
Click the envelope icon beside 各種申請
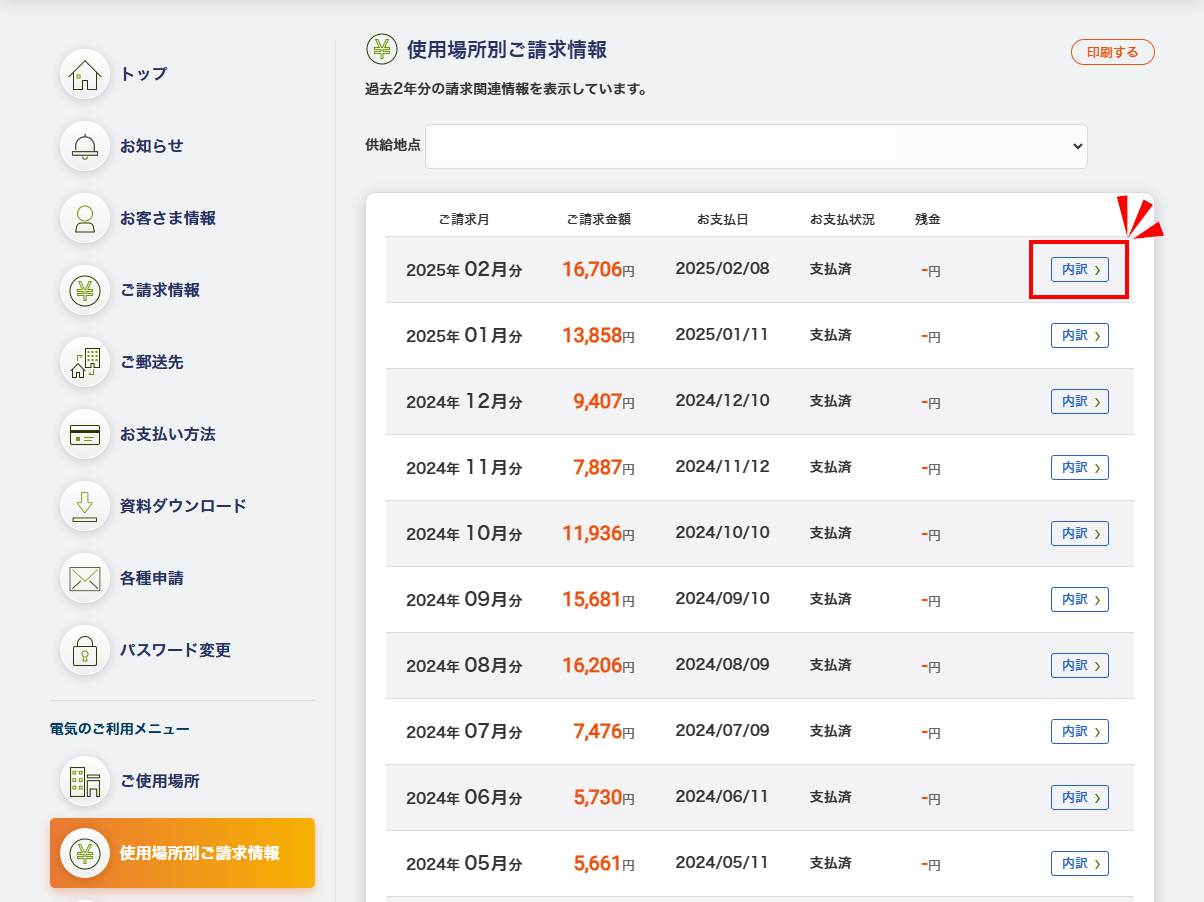click(x=85, y=578)
